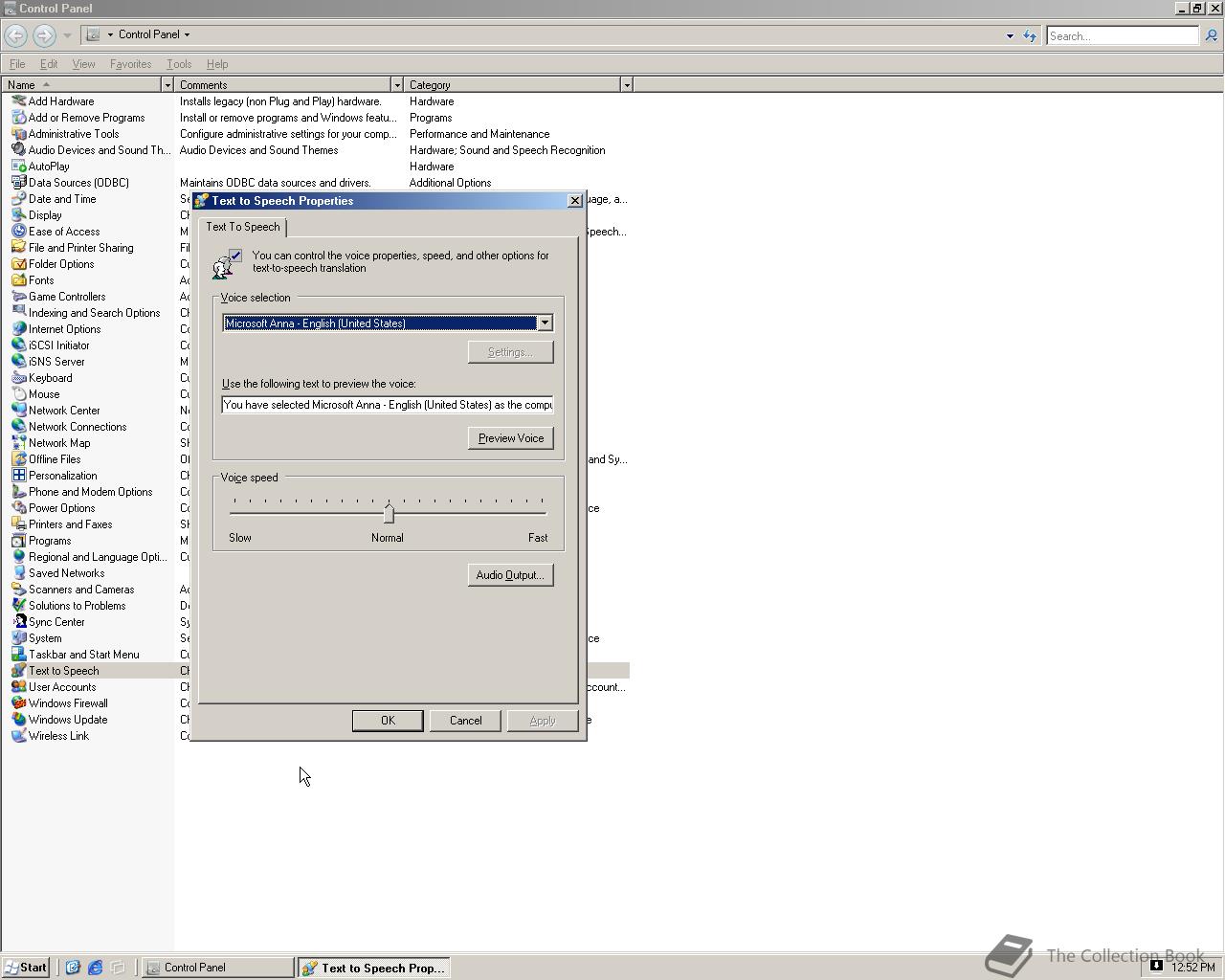Open the address bar history dropdown
The height and width of the screenshot is (980, 1225).
[x=1010, y=36]
